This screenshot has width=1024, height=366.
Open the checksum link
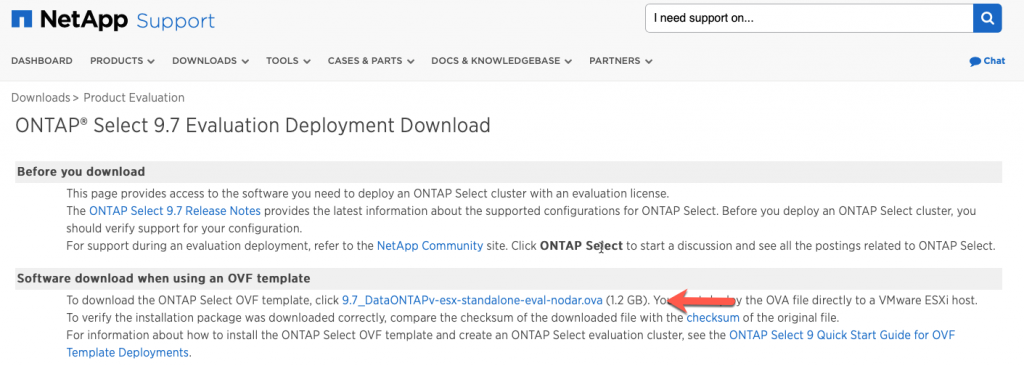coord(712,318)
